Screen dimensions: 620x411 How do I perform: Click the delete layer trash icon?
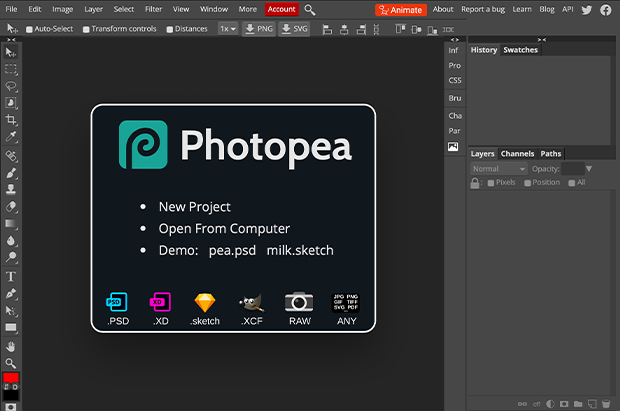pos(606,404)
